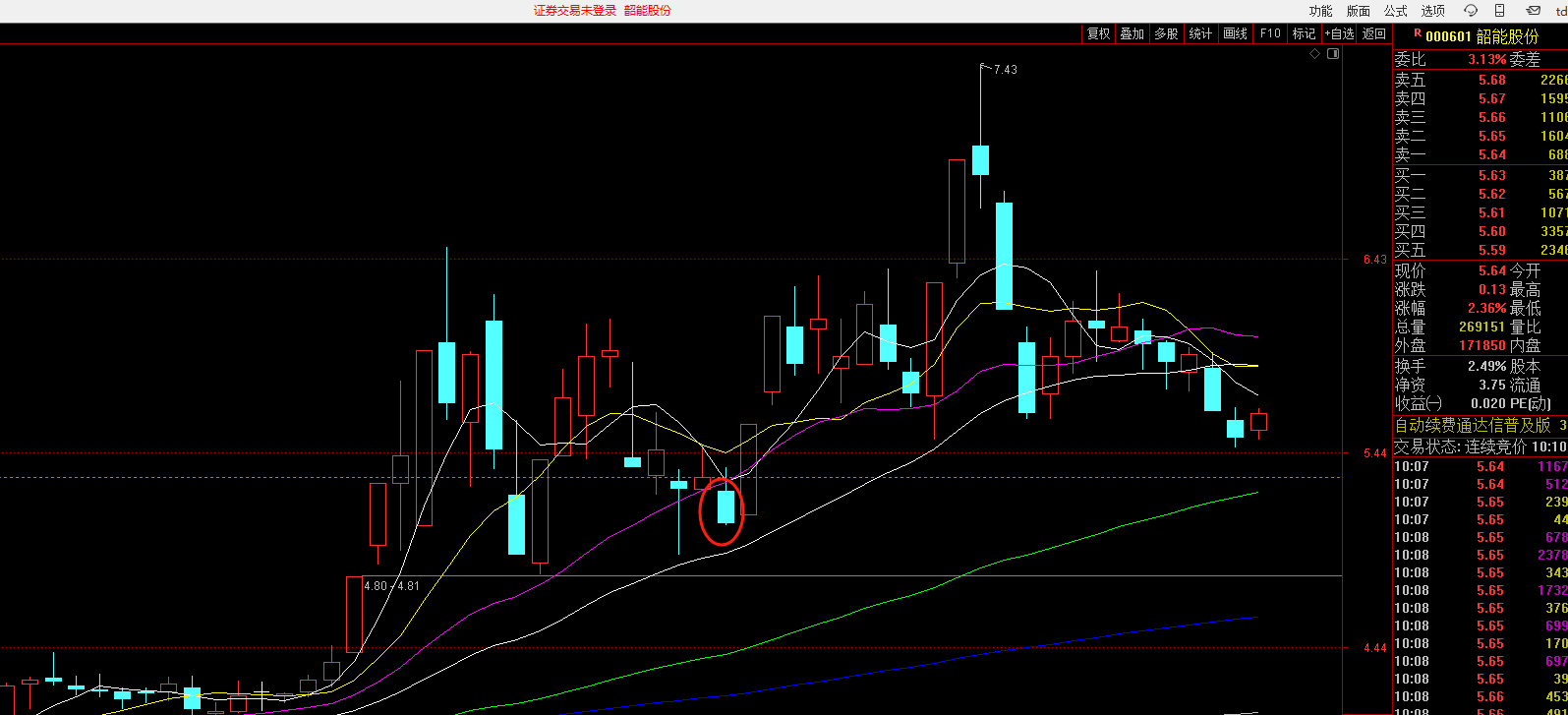Click the 自动续费通达信普及版 banner
Viewport: 1568px width, 715px height.
click(1474, 425)
